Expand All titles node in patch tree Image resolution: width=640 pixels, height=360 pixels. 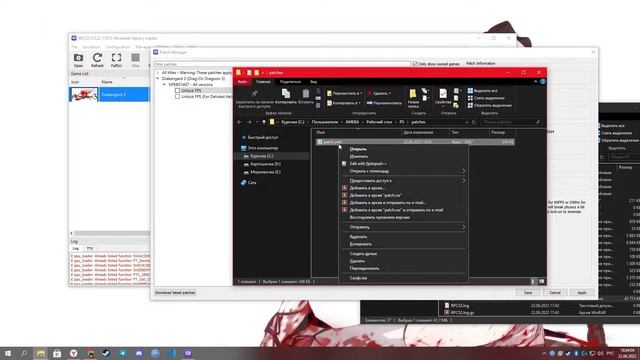[158, 72]
